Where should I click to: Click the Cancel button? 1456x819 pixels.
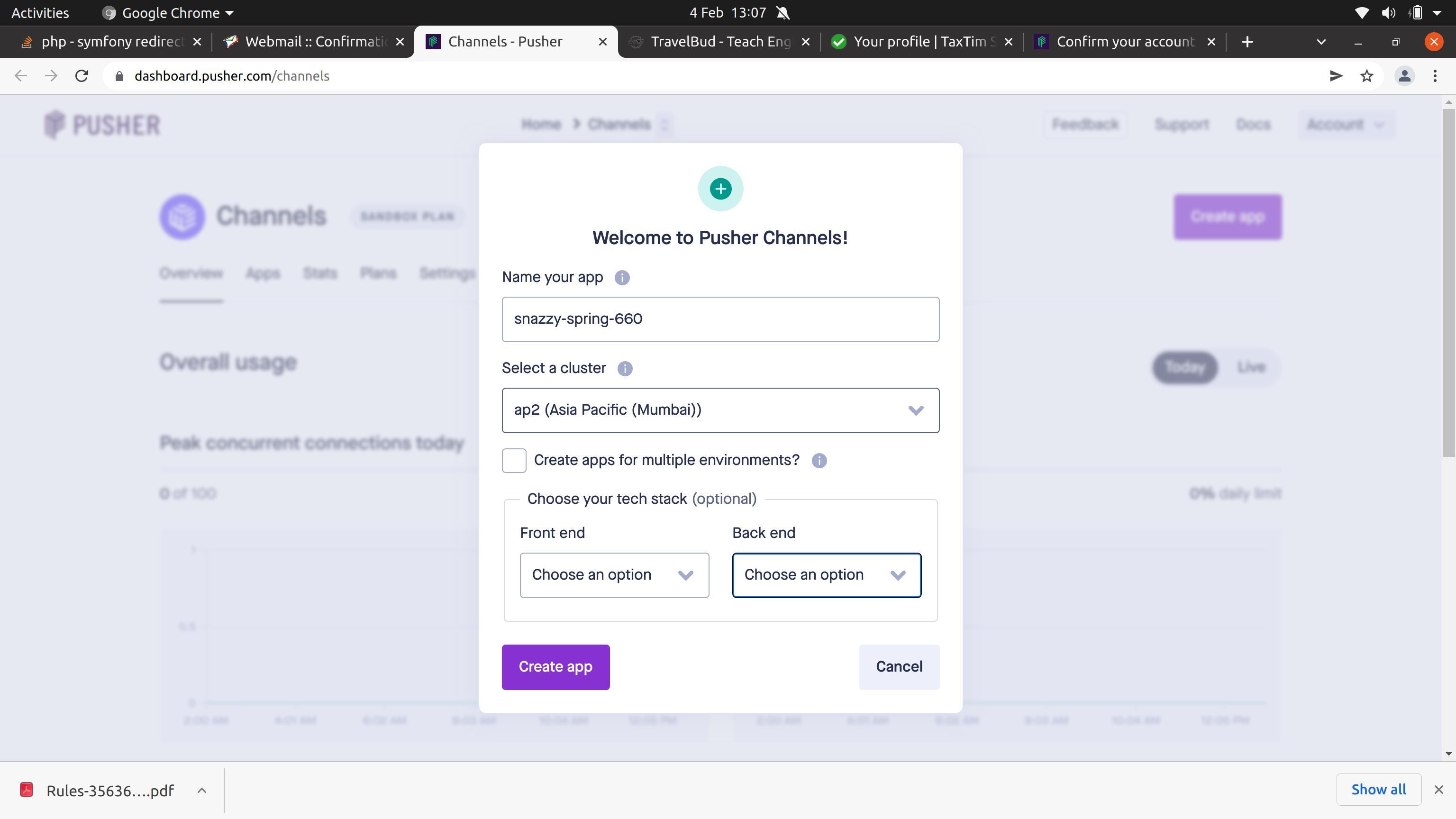(x=899, y=666)
